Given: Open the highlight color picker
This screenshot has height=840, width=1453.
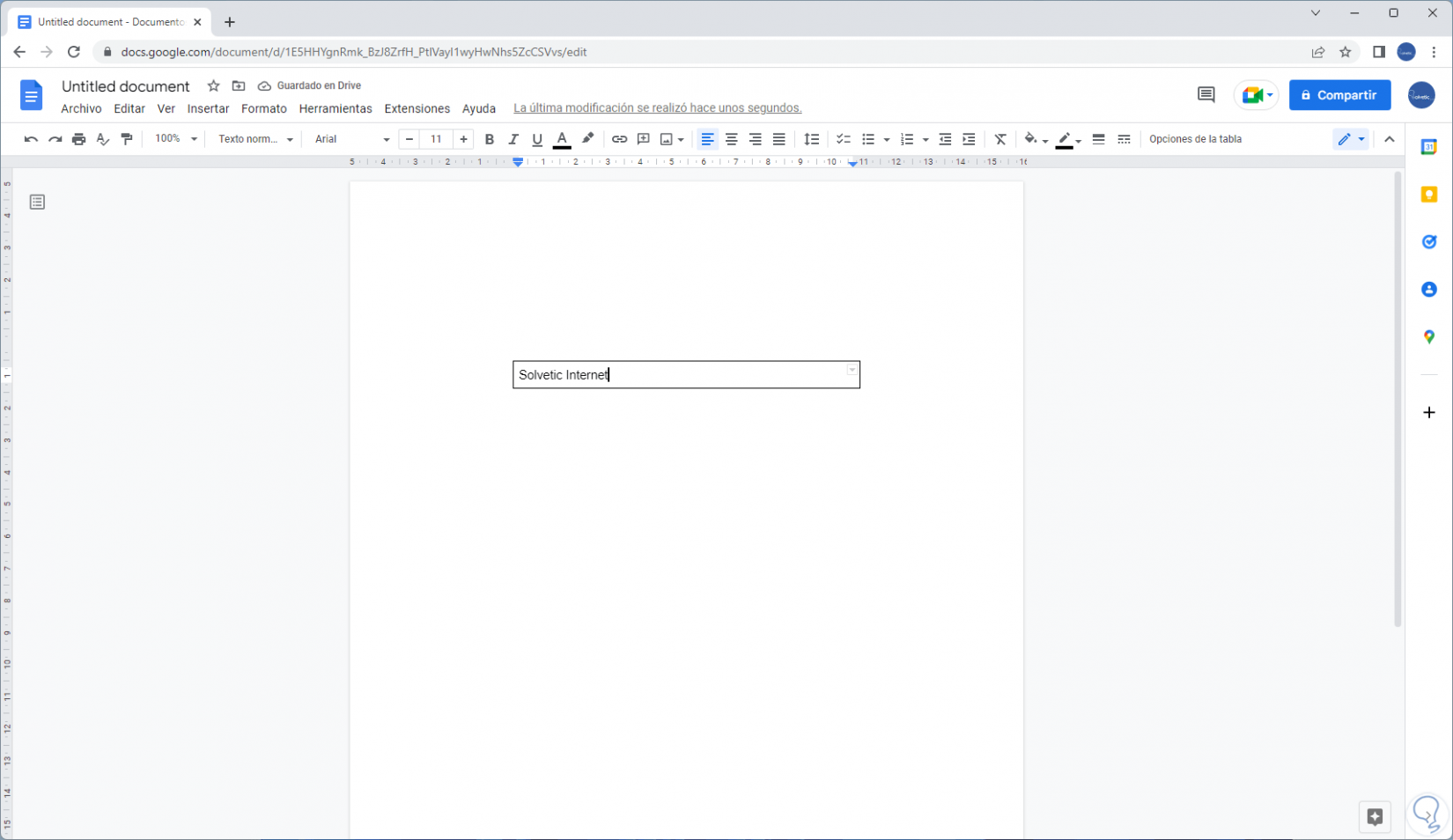Looking at the screenshot, I should point(587,139).
